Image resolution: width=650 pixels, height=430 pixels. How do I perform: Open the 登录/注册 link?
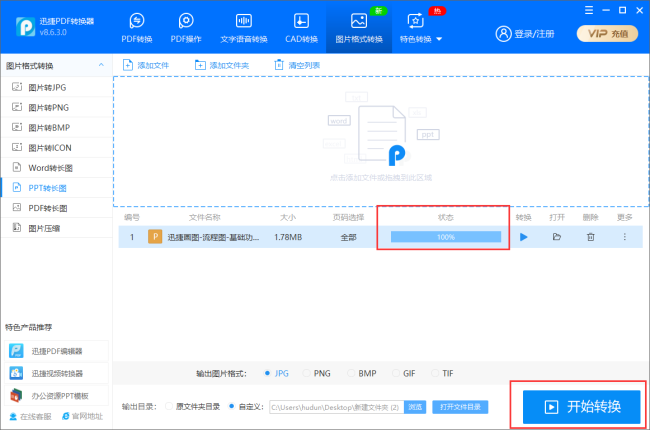click(534, 34)
